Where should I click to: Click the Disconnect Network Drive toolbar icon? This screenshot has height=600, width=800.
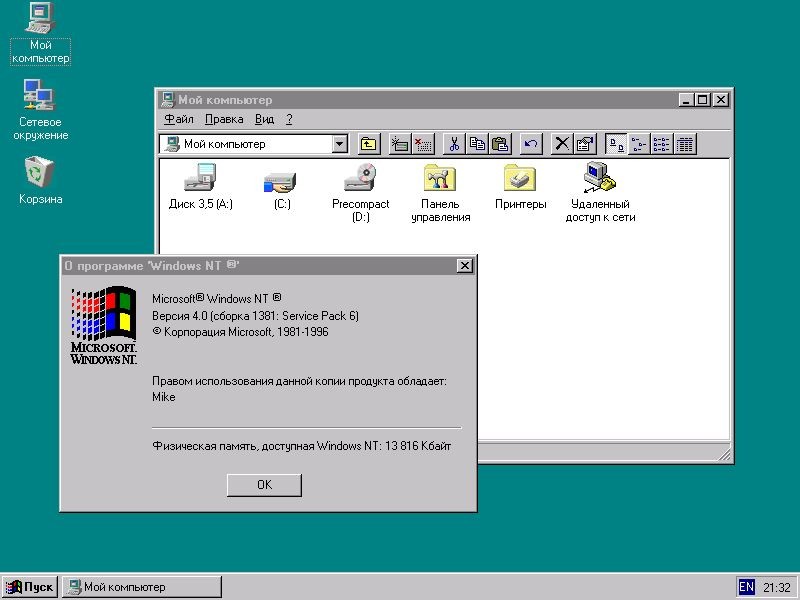pyautogui.click(x=422, y=144)
